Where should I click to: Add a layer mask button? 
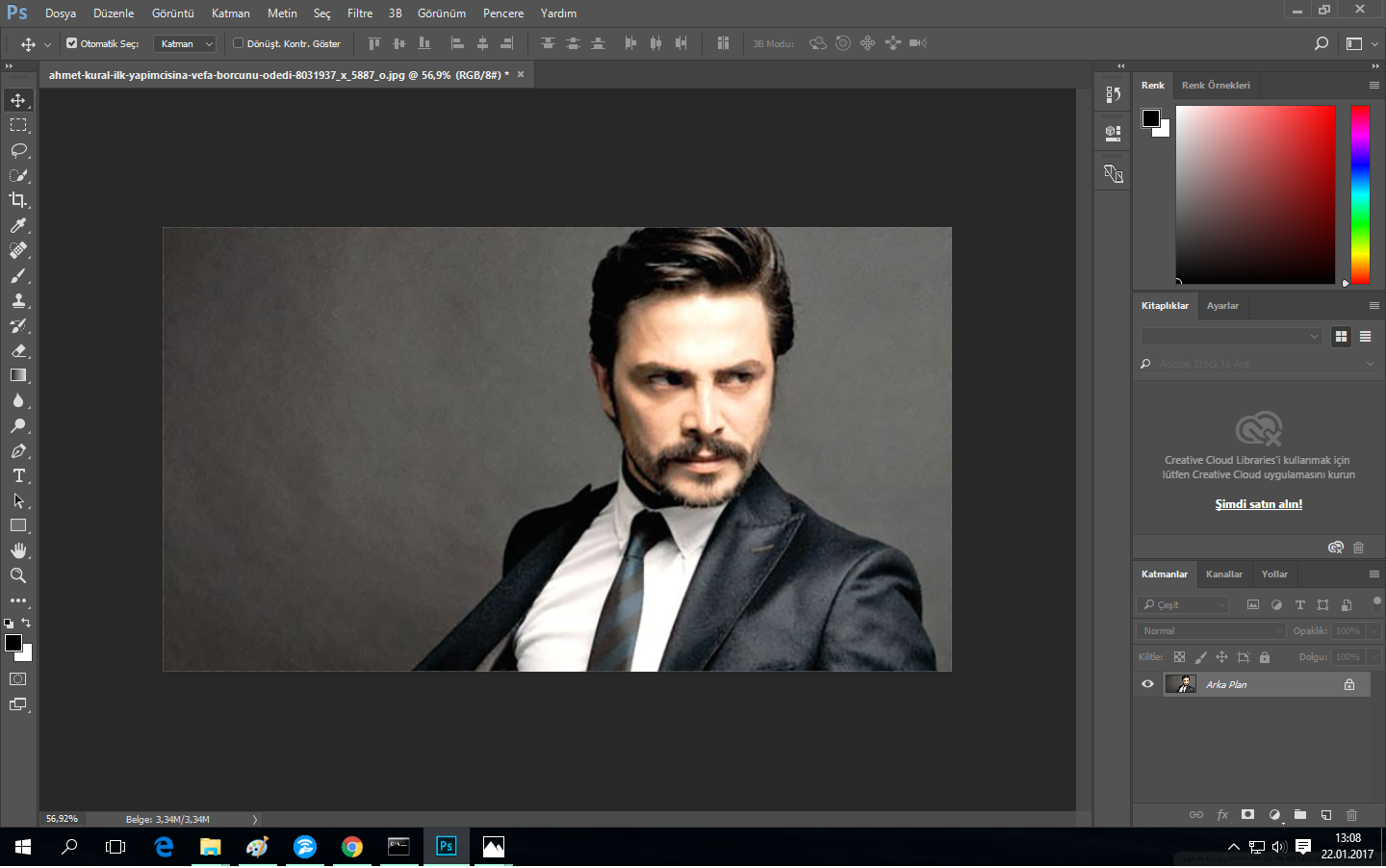click(1247, 814)
